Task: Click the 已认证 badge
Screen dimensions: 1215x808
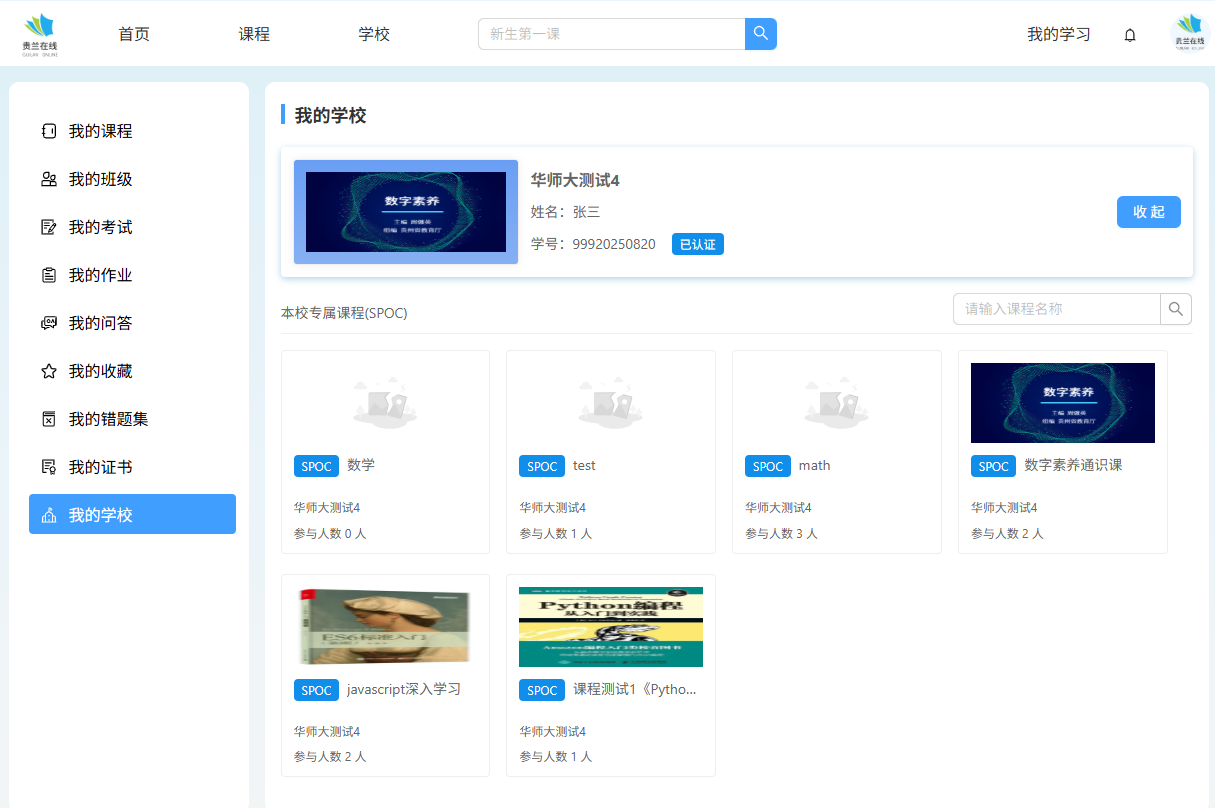Action: tap(697, 244)
